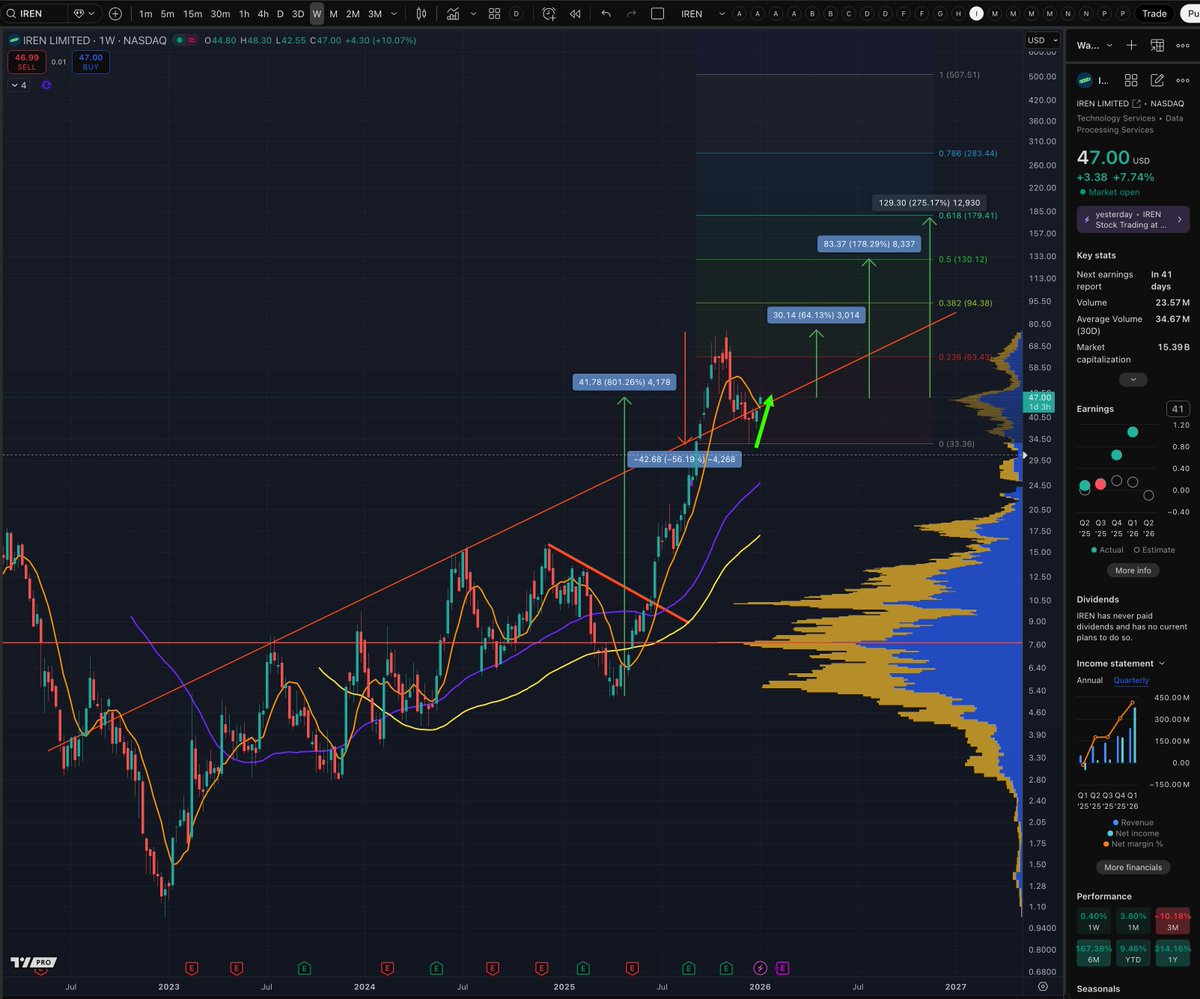
Task: Click the 41 days badge beside Earnings
Action: pos(1177,409)
